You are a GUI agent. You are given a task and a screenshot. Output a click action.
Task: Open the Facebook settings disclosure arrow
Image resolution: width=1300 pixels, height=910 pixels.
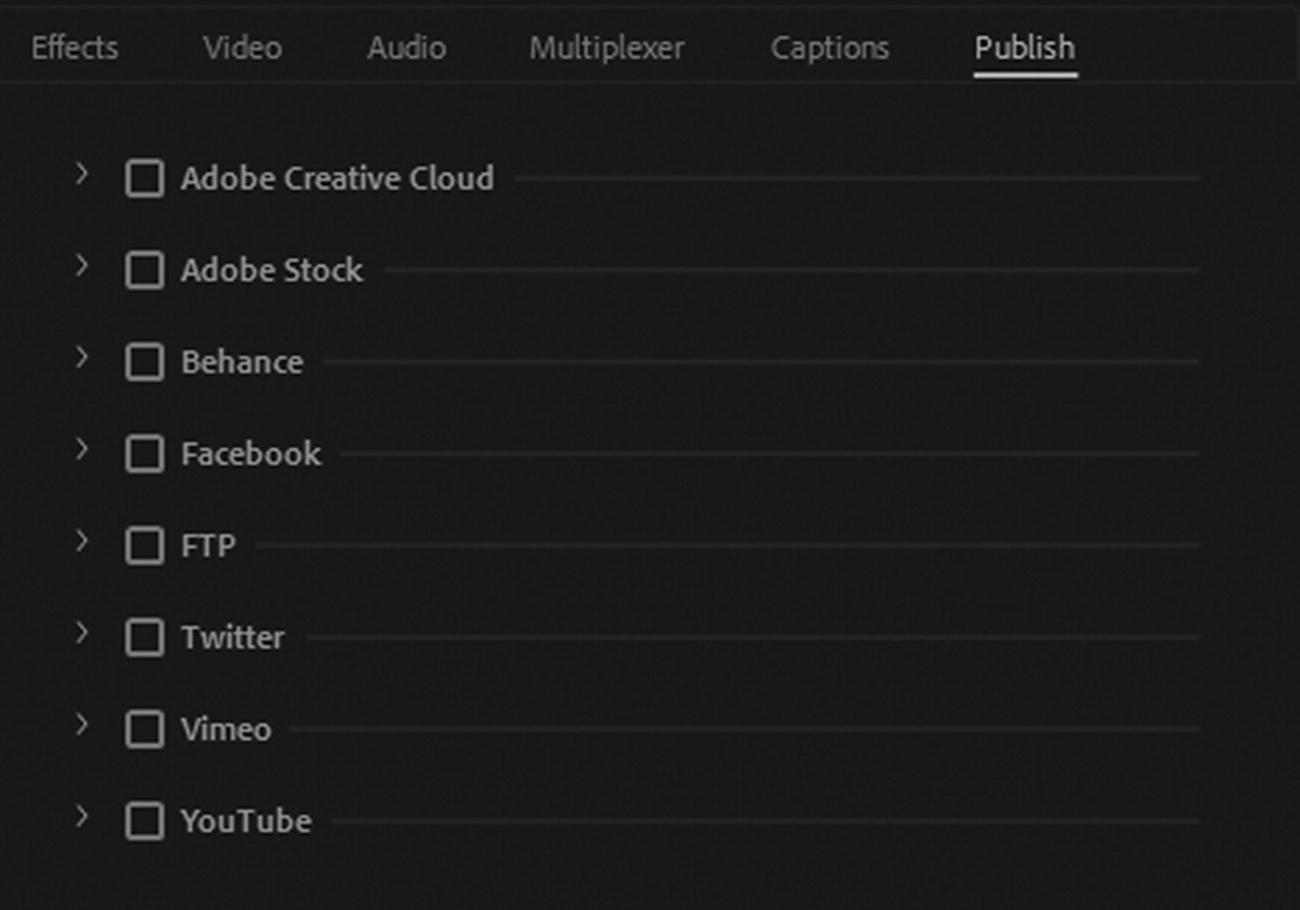82,450
